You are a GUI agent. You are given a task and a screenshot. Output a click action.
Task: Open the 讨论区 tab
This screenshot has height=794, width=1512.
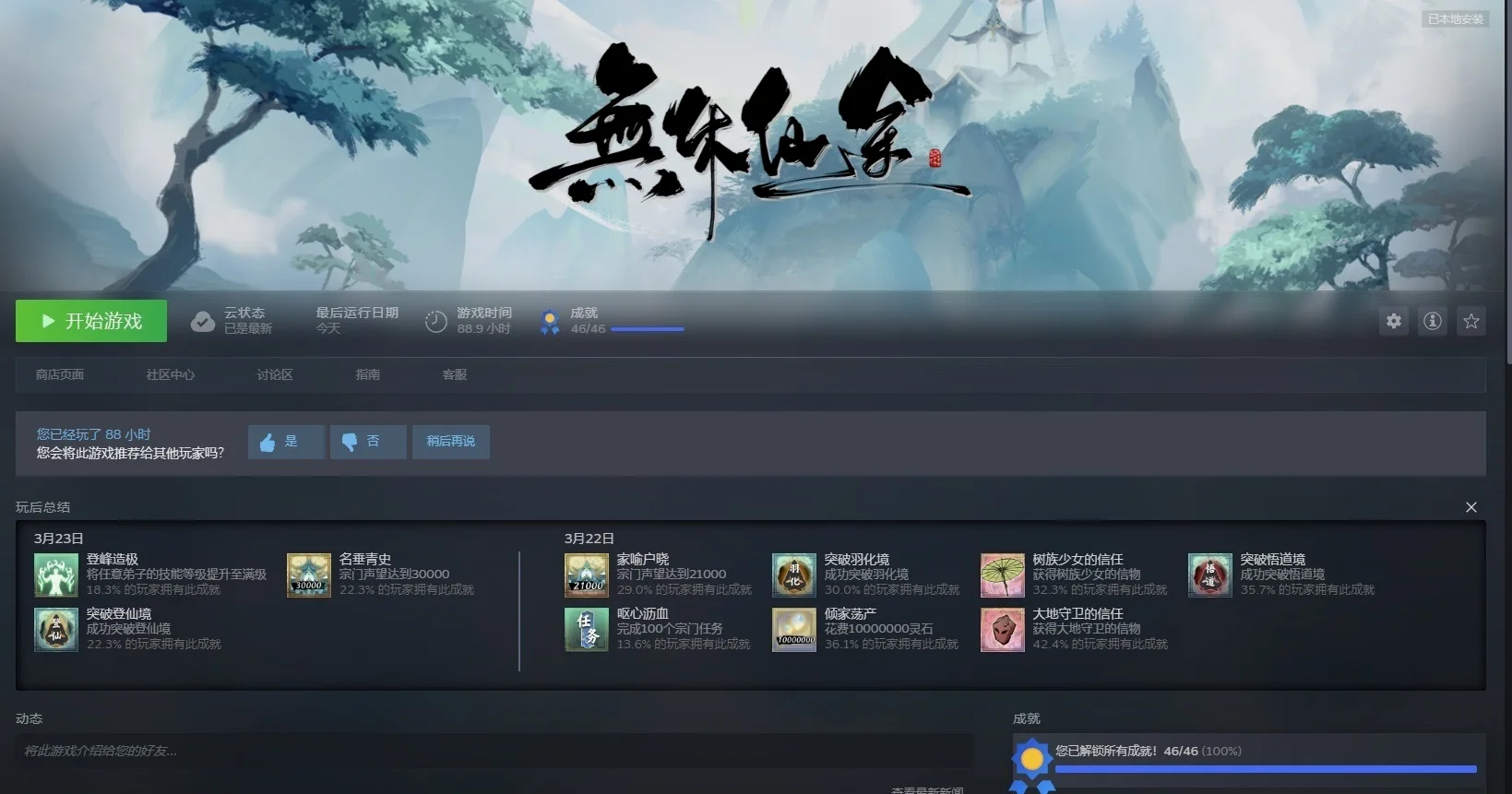275,374
